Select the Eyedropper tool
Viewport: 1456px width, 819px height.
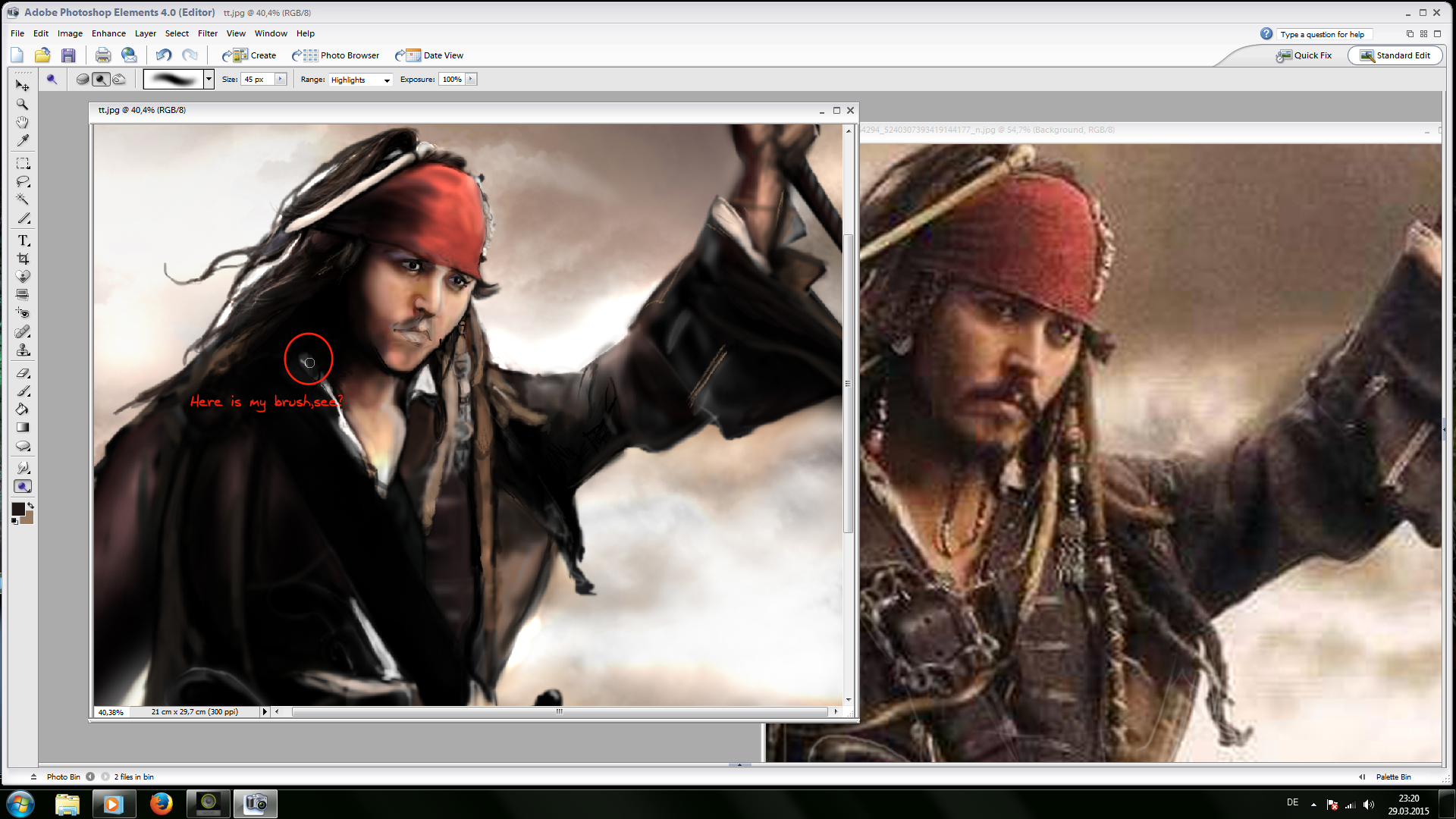(x=23, y=140)
